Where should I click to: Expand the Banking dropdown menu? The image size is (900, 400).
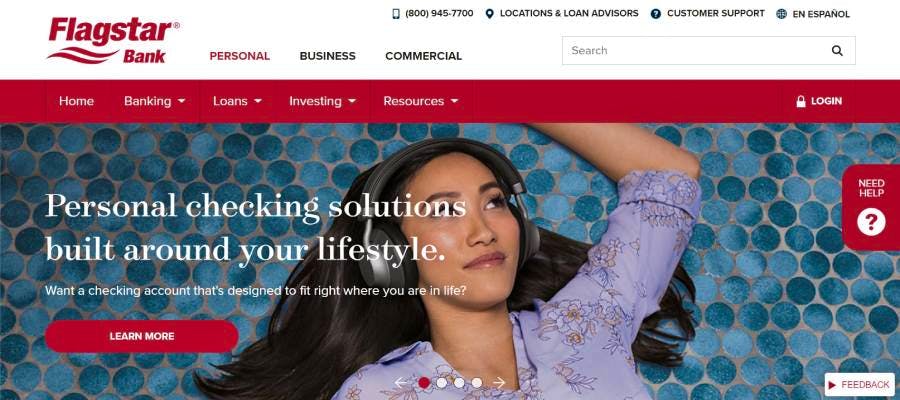pyautogui.click(x=154, y=101)
